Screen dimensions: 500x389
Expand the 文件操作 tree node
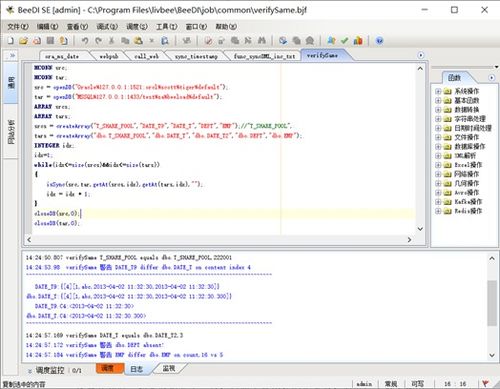438,137
